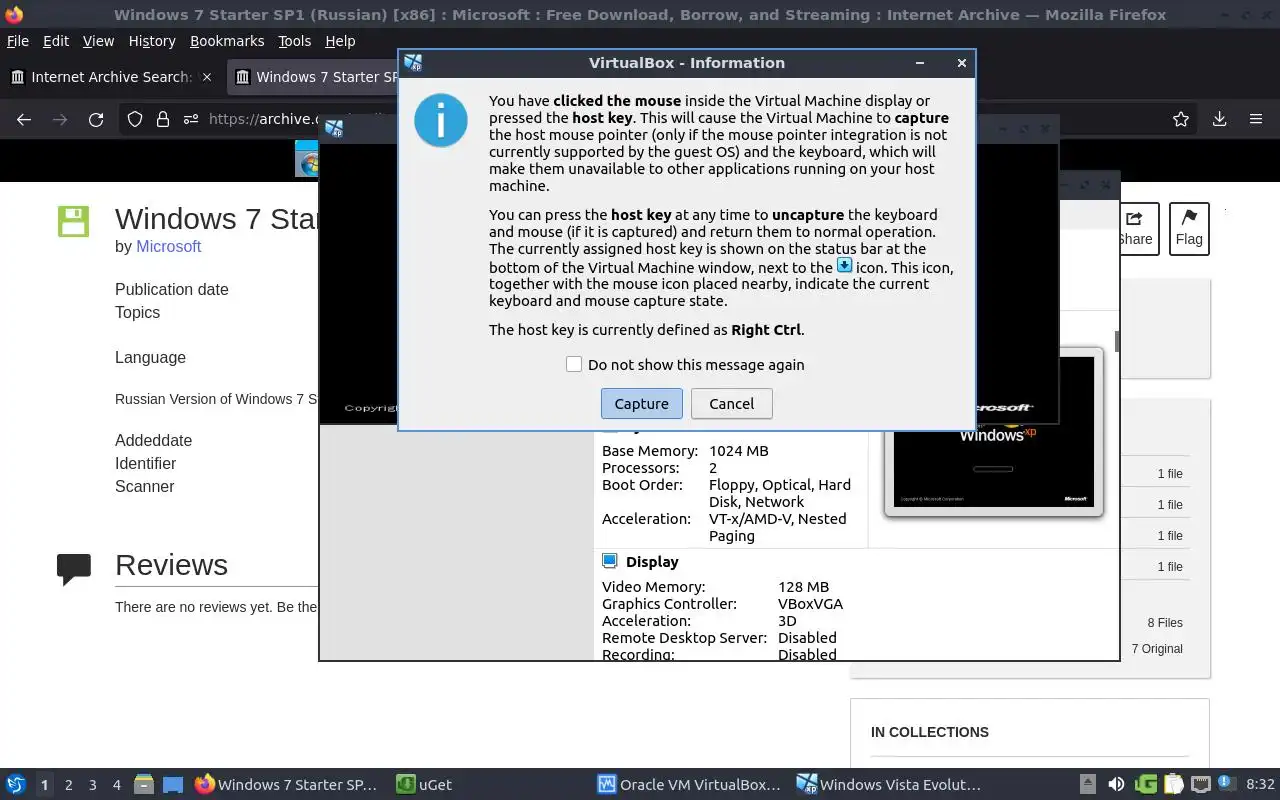Switch to workspace 4 in the taskbar
This screenshot has height=800, width=1280.
117,785
